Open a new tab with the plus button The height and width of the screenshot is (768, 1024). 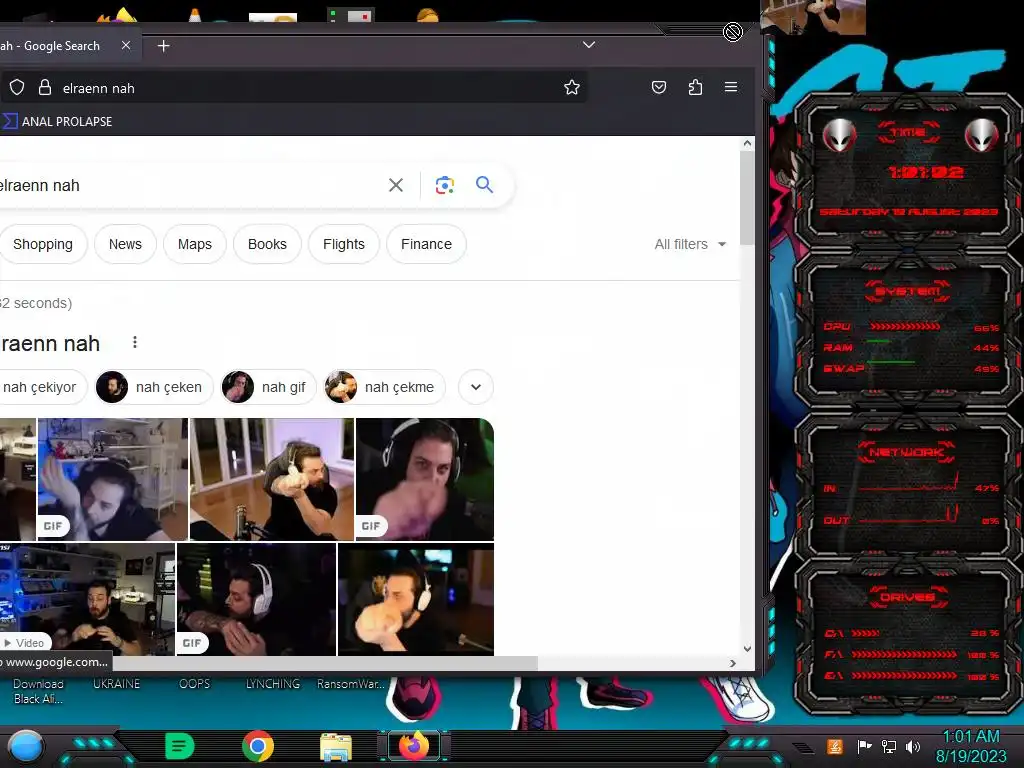tap(163, 46)
